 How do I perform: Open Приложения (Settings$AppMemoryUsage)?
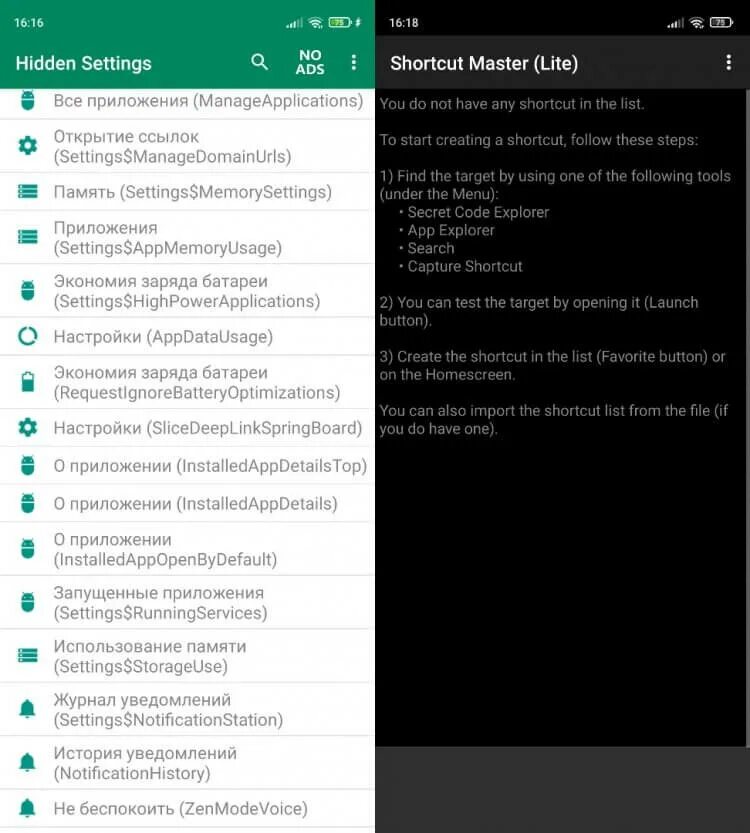(187, 237)
